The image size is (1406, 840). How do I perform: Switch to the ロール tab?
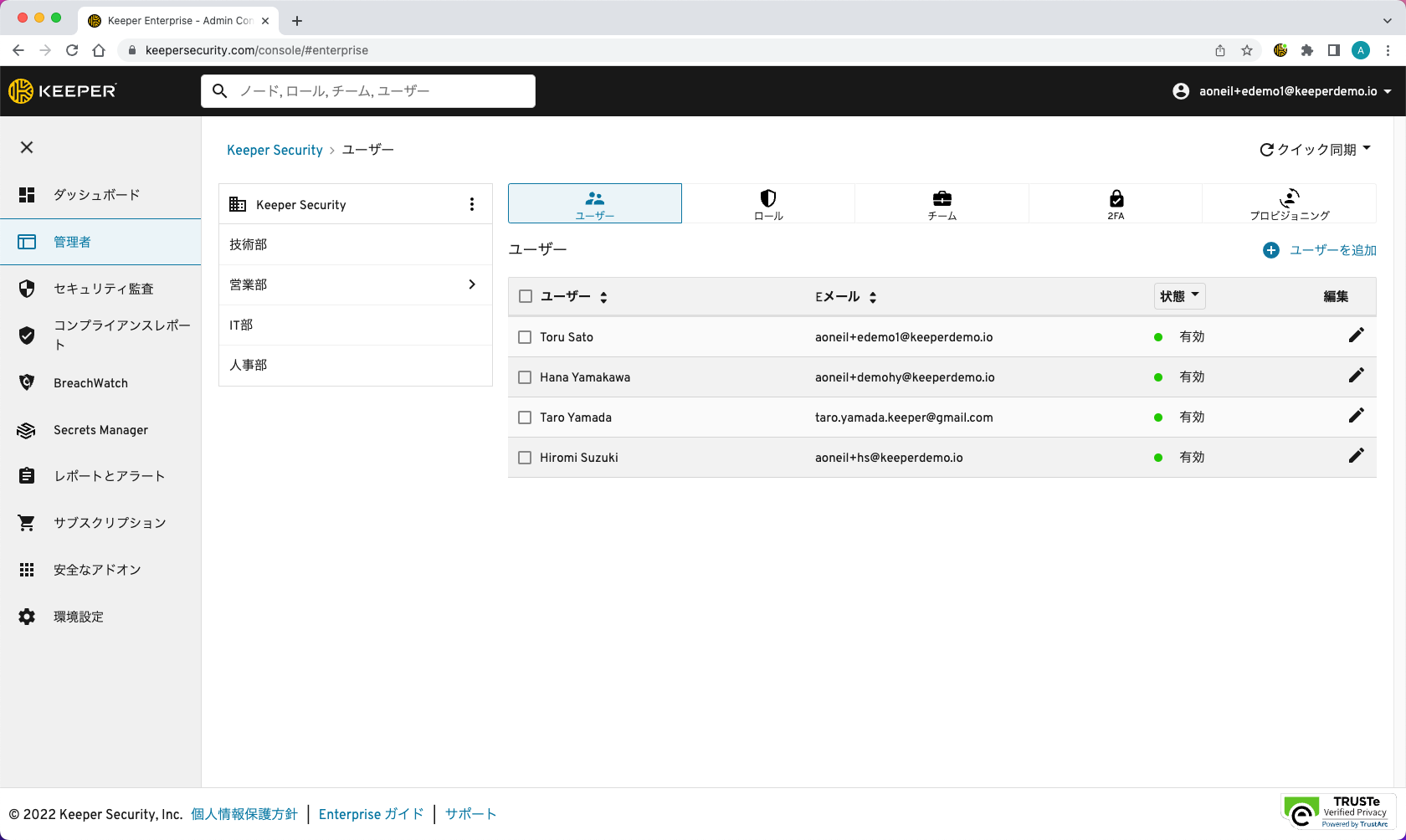tap(767, 203)
